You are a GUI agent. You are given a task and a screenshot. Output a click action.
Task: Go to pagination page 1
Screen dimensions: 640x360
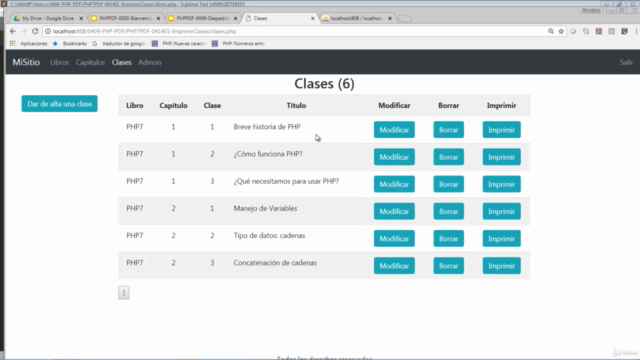[x=124, y=293]
